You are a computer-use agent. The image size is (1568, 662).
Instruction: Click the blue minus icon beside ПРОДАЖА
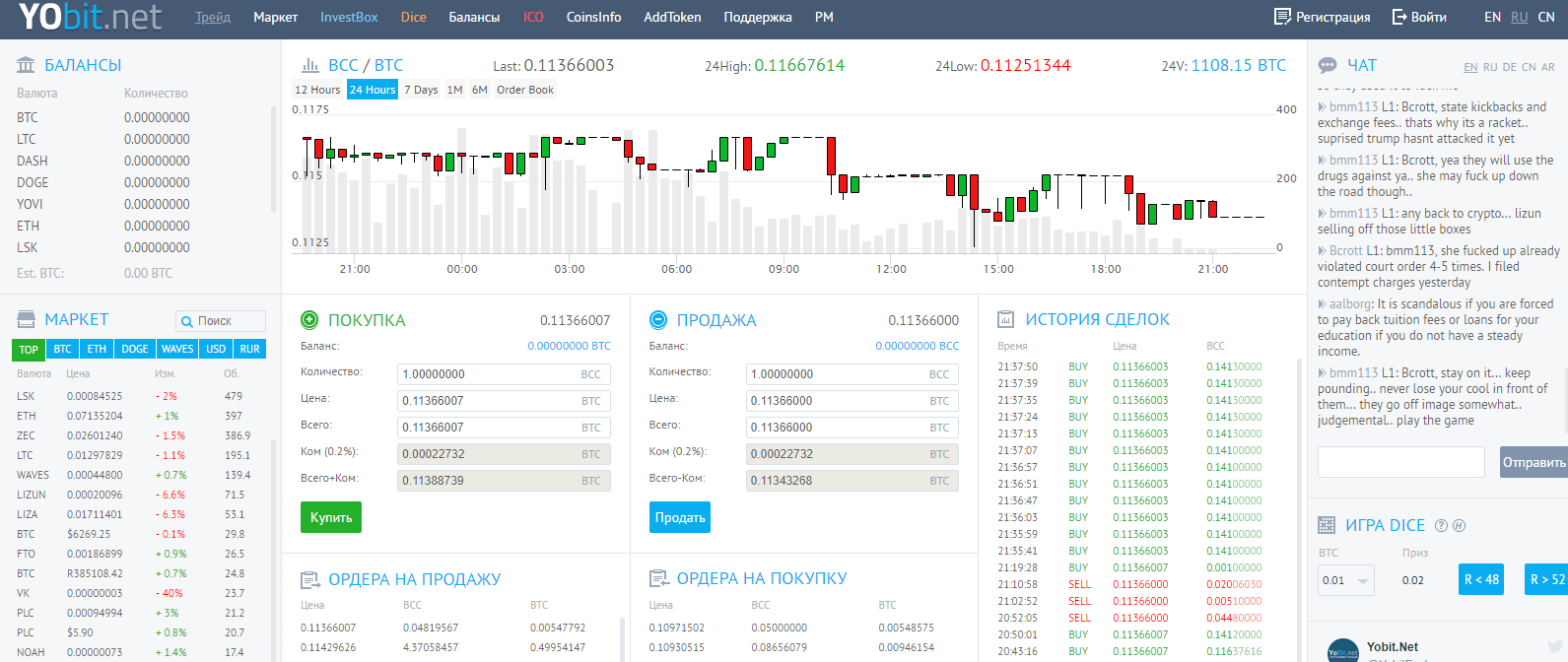(658, 320)
